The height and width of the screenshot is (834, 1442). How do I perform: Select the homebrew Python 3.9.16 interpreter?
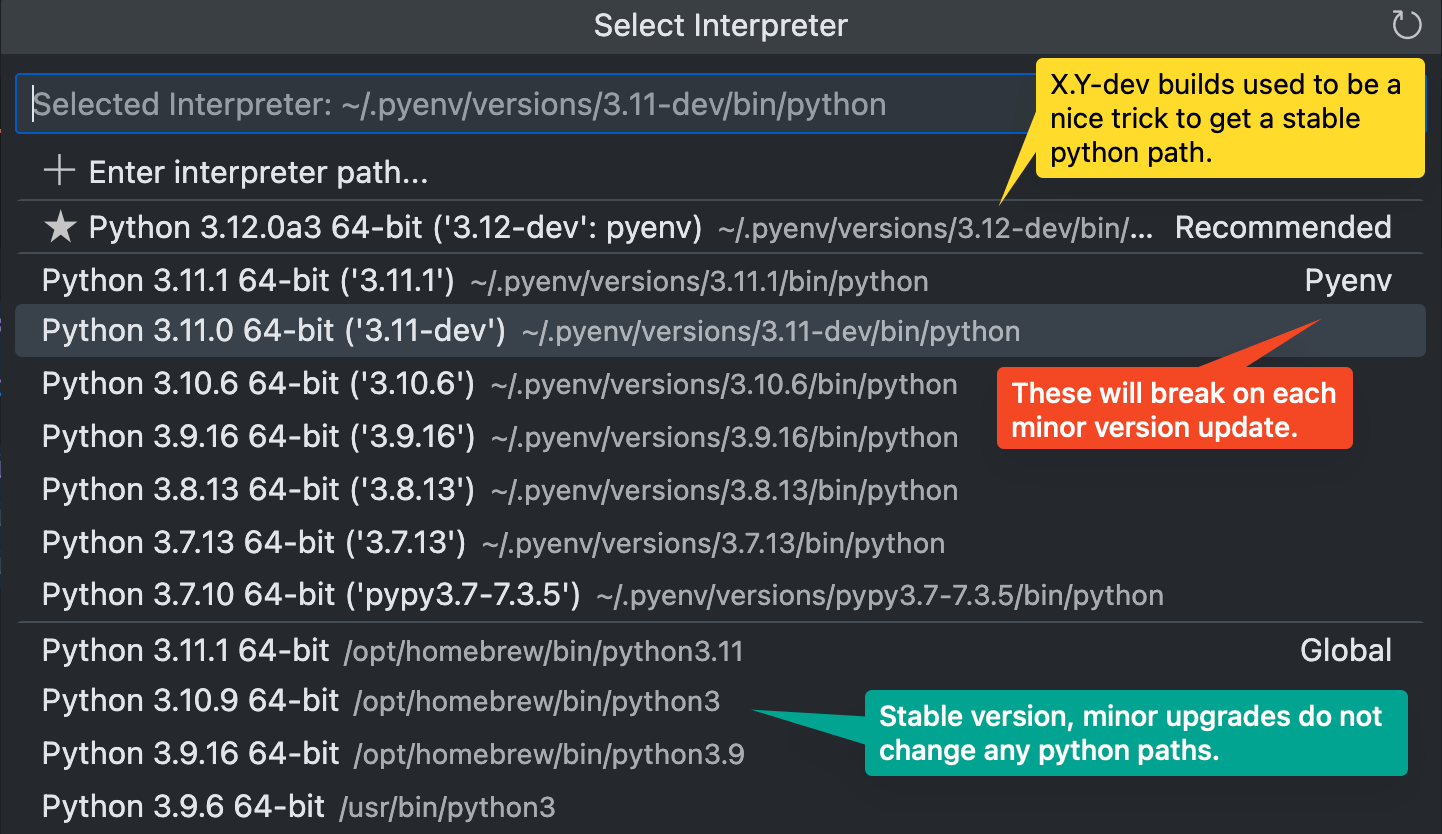pyautogui.click(x=300, y=752)
